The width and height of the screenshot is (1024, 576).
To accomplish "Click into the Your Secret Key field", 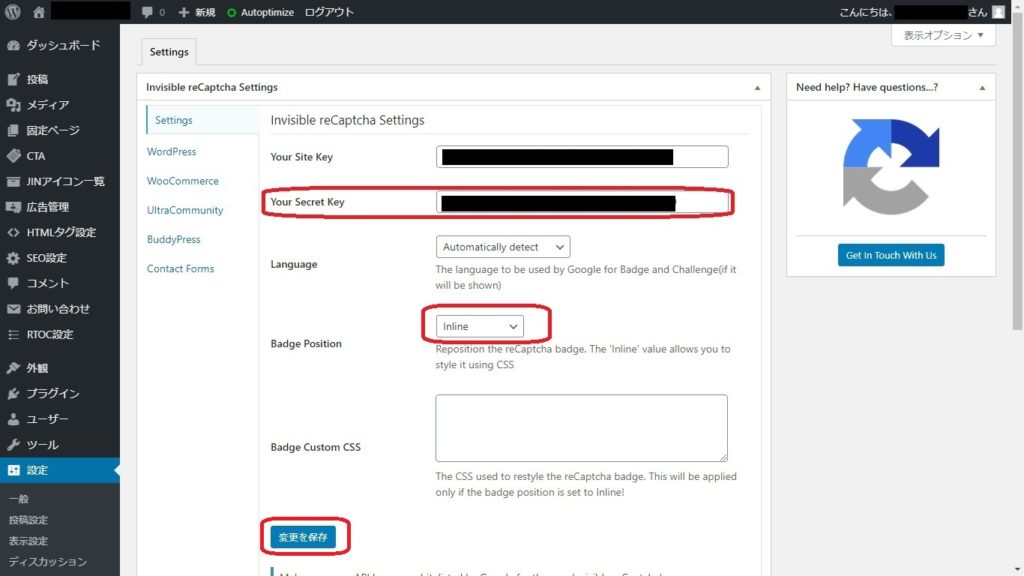I will coord(582,202).
